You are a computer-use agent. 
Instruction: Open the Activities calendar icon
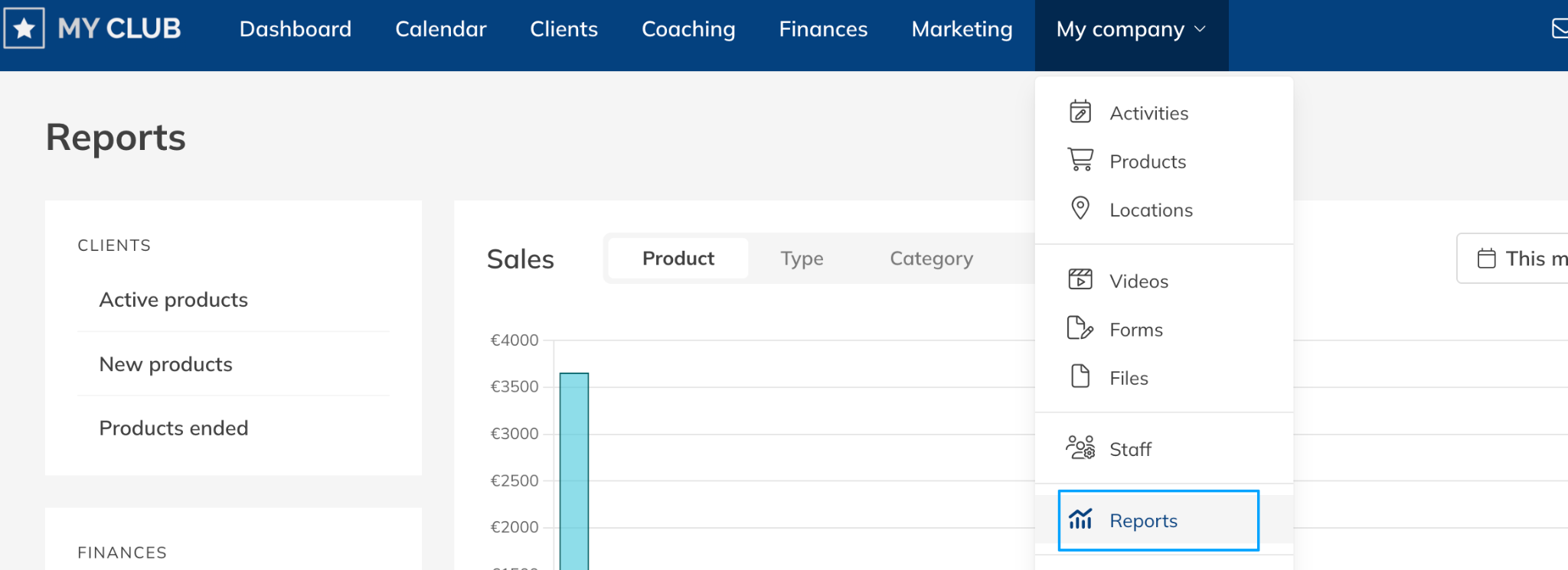pos(1080,112)
